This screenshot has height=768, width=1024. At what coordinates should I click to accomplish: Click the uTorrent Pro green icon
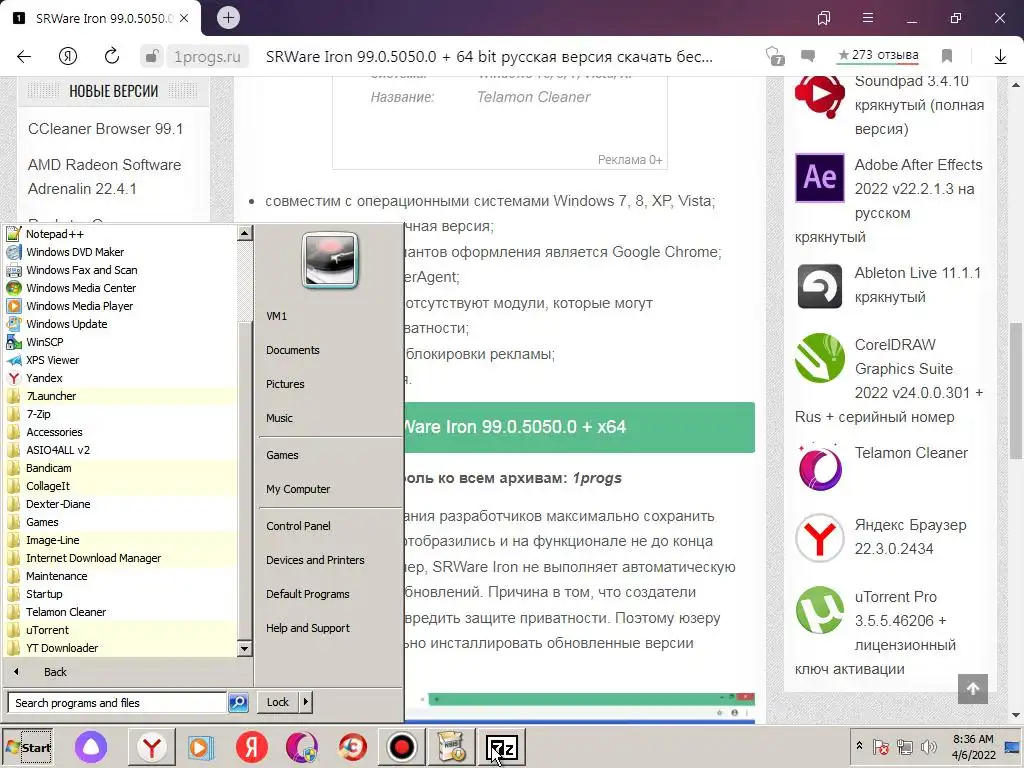(820, 610)
